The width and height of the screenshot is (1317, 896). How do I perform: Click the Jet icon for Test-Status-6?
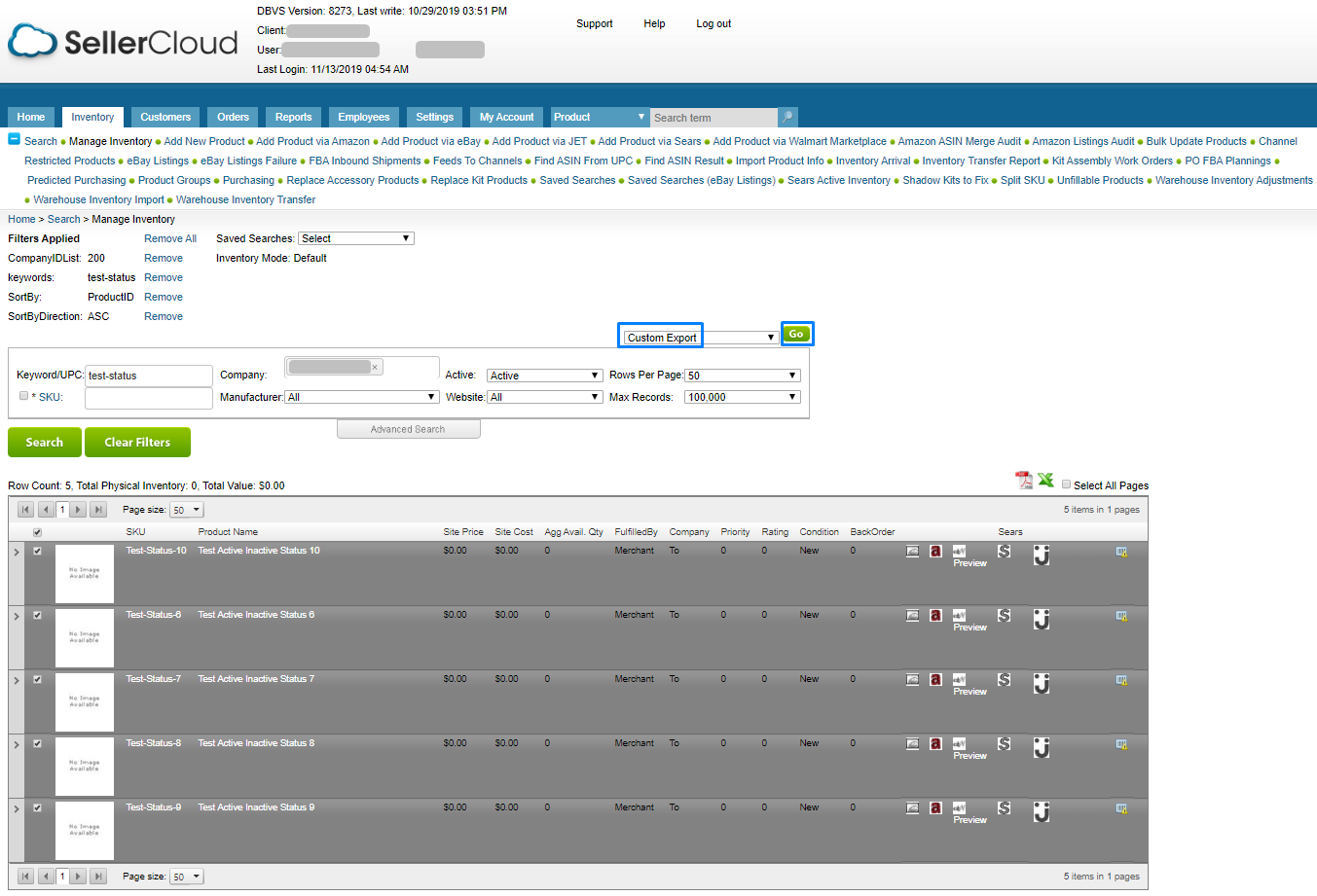pyautogui.click(x=1042, y=619)
